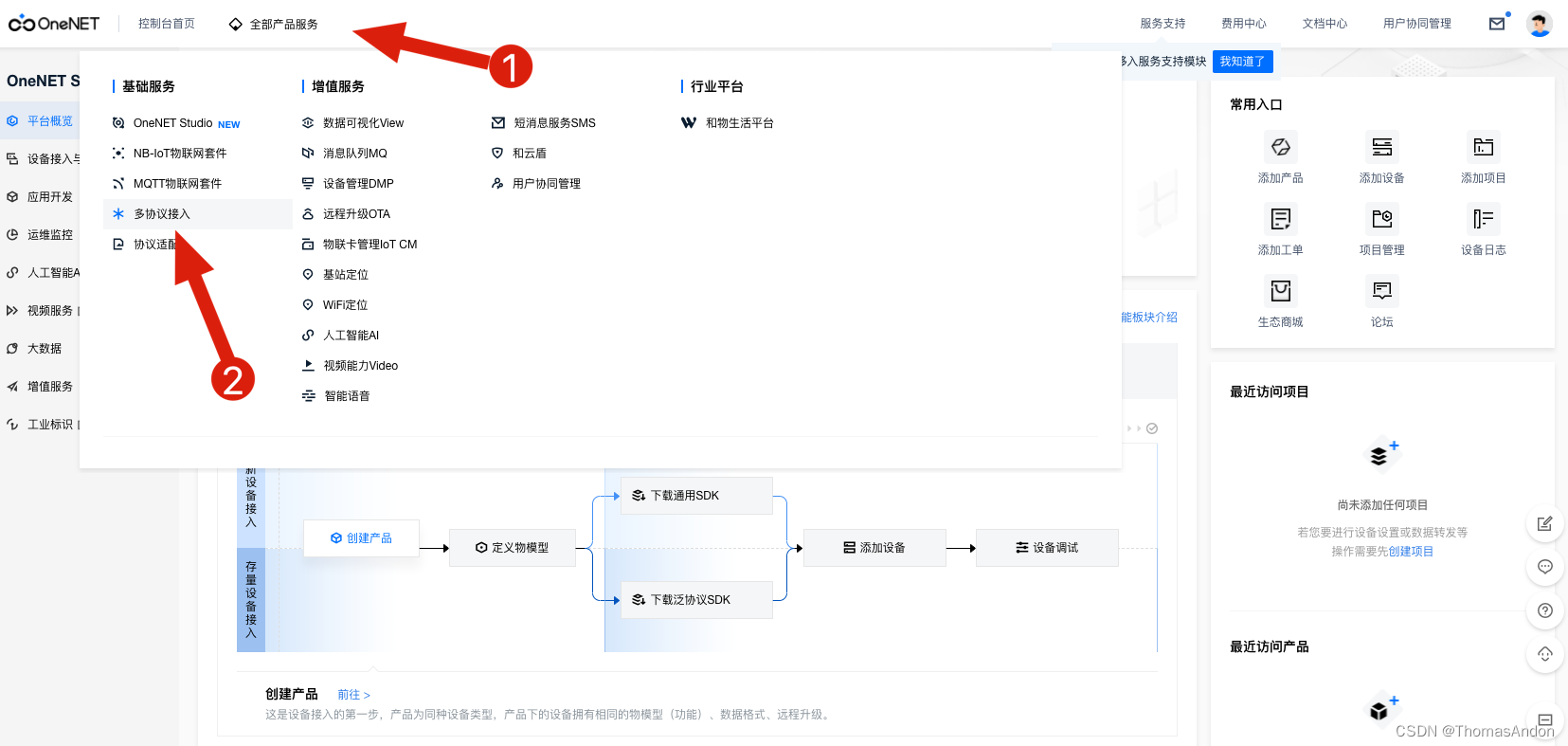Click the 定义物模型 flow step

click(513, 548)
